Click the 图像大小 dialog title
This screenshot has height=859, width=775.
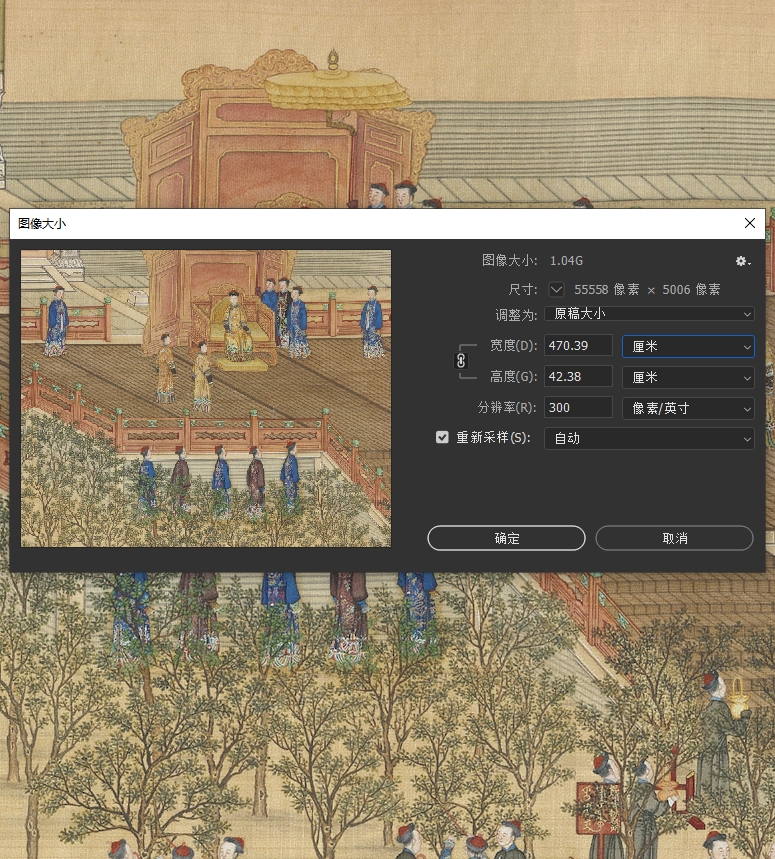[x=42, y=224]
